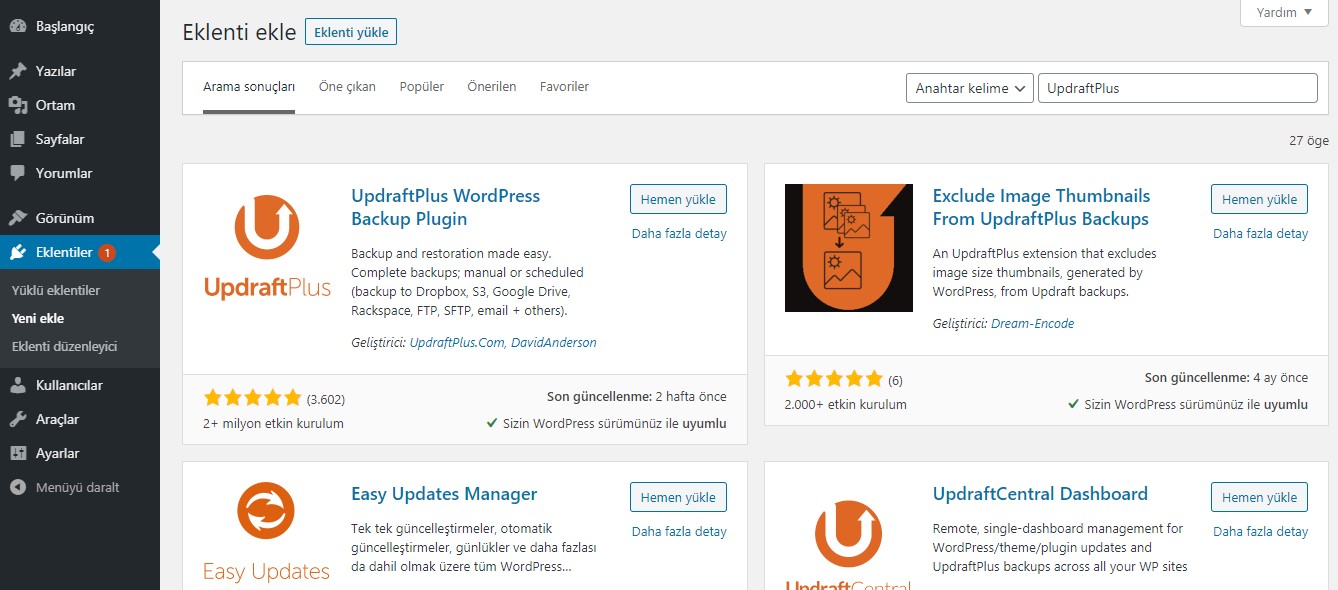
Task: Open Daha fazla detay for UpdraftPlus Backup
Action: point(679,233)
